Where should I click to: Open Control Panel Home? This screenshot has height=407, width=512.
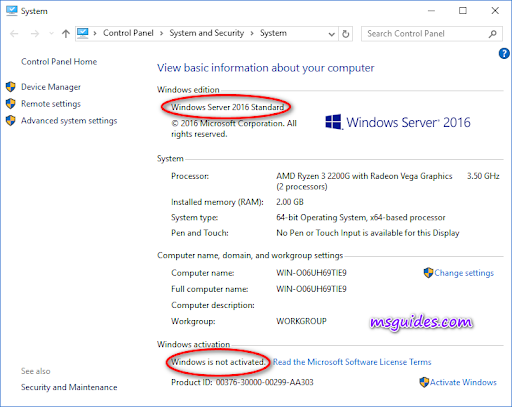[x=59, y=62]
